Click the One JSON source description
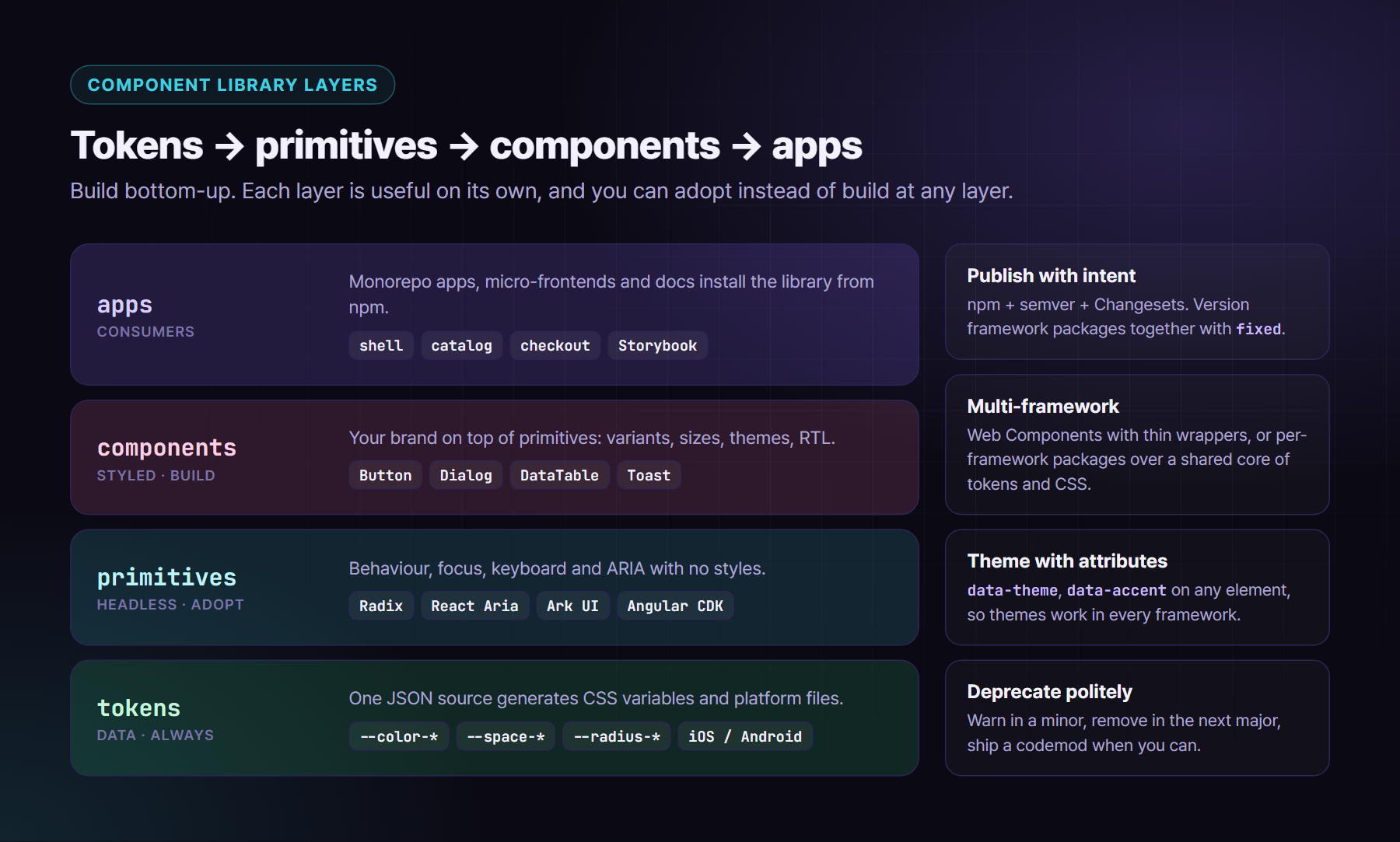Screen dimensions: 1400x842 point(596,698)
